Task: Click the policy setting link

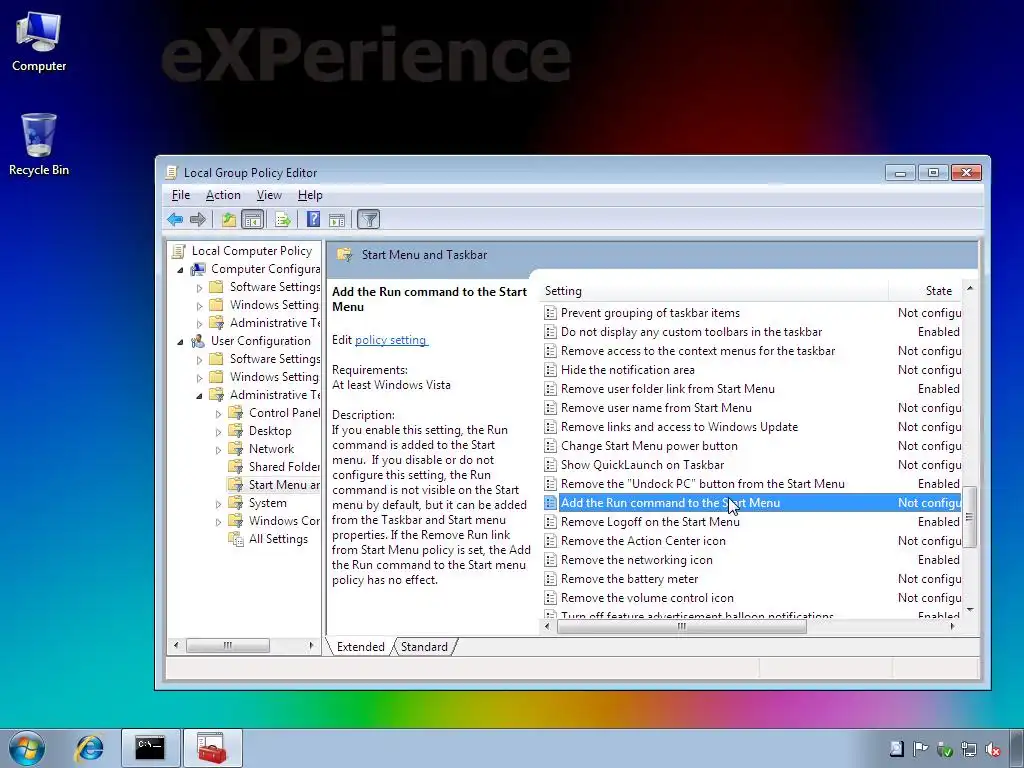Action: click(391, 340)
